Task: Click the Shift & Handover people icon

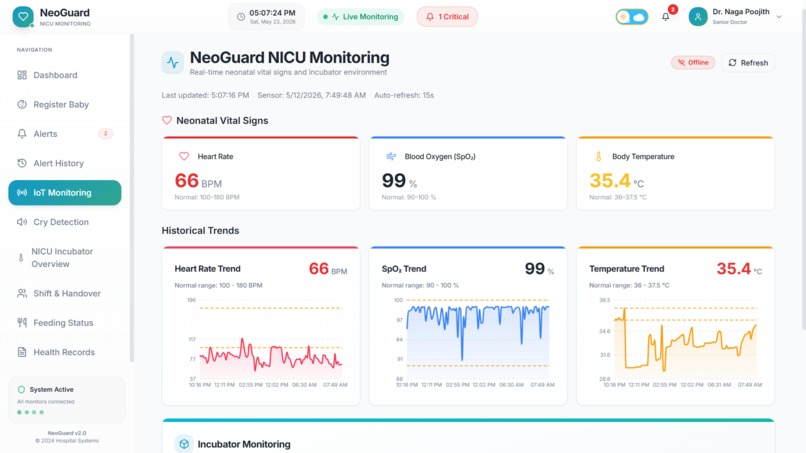Action: click(22, 294)
